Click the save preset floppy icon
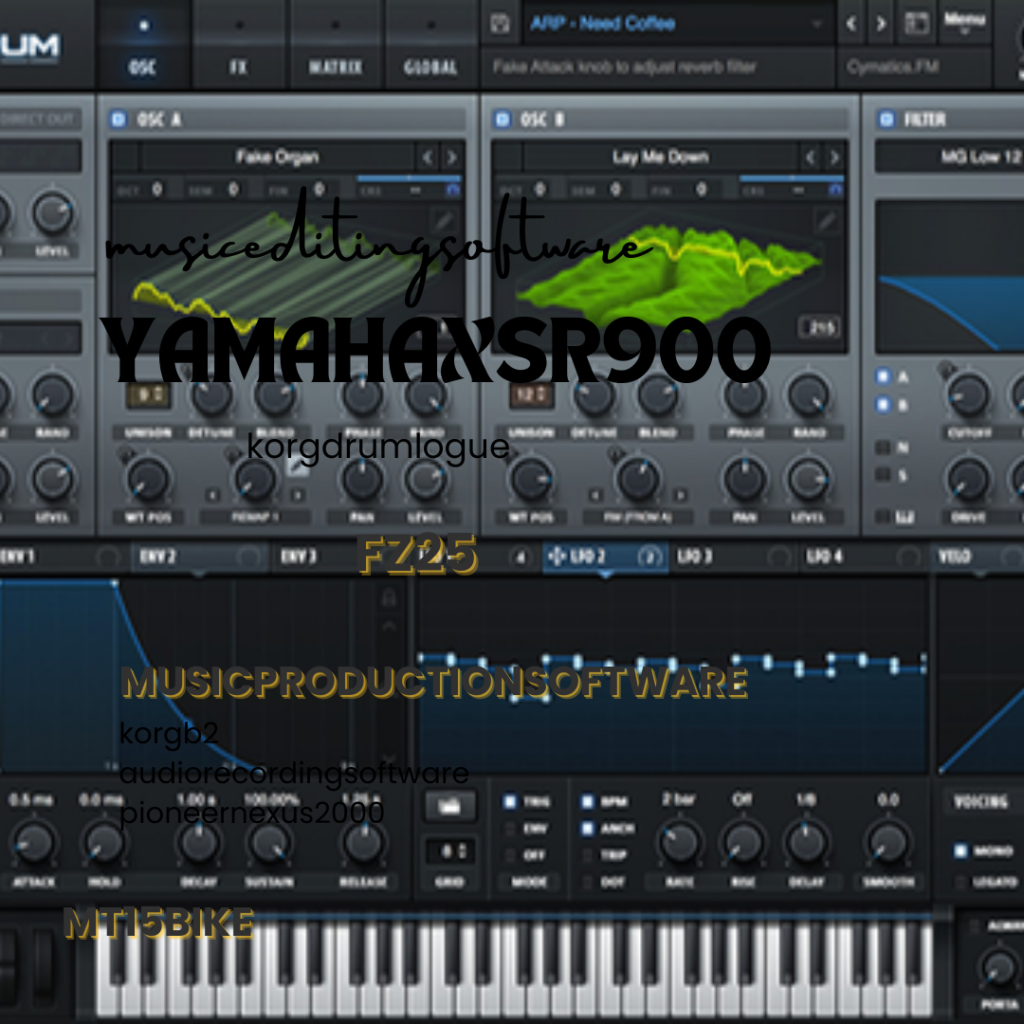 [x=500, y=24]
